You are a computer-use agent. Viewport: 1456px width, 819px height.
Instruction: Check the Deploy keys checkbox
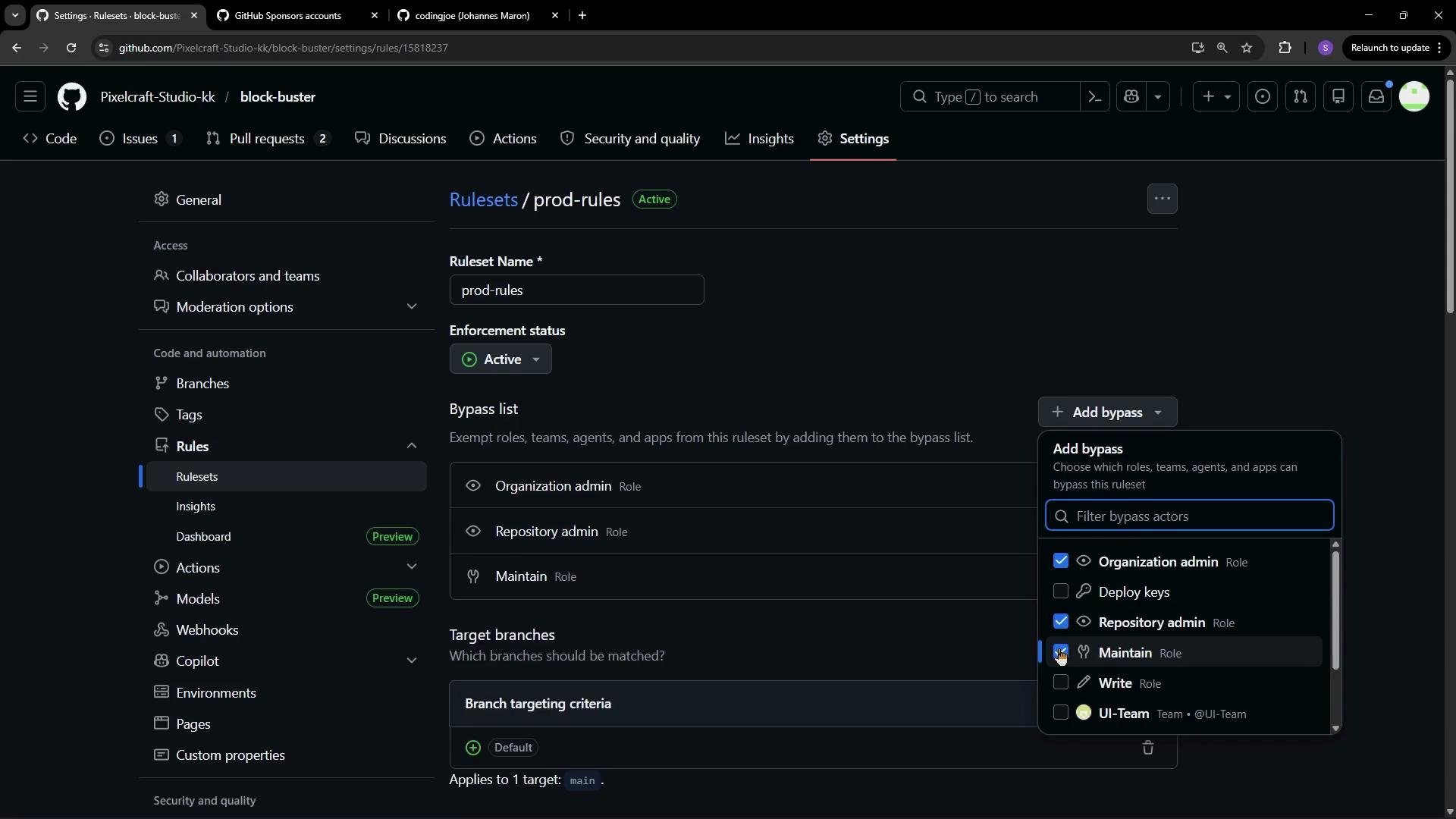pos(1061,591)
